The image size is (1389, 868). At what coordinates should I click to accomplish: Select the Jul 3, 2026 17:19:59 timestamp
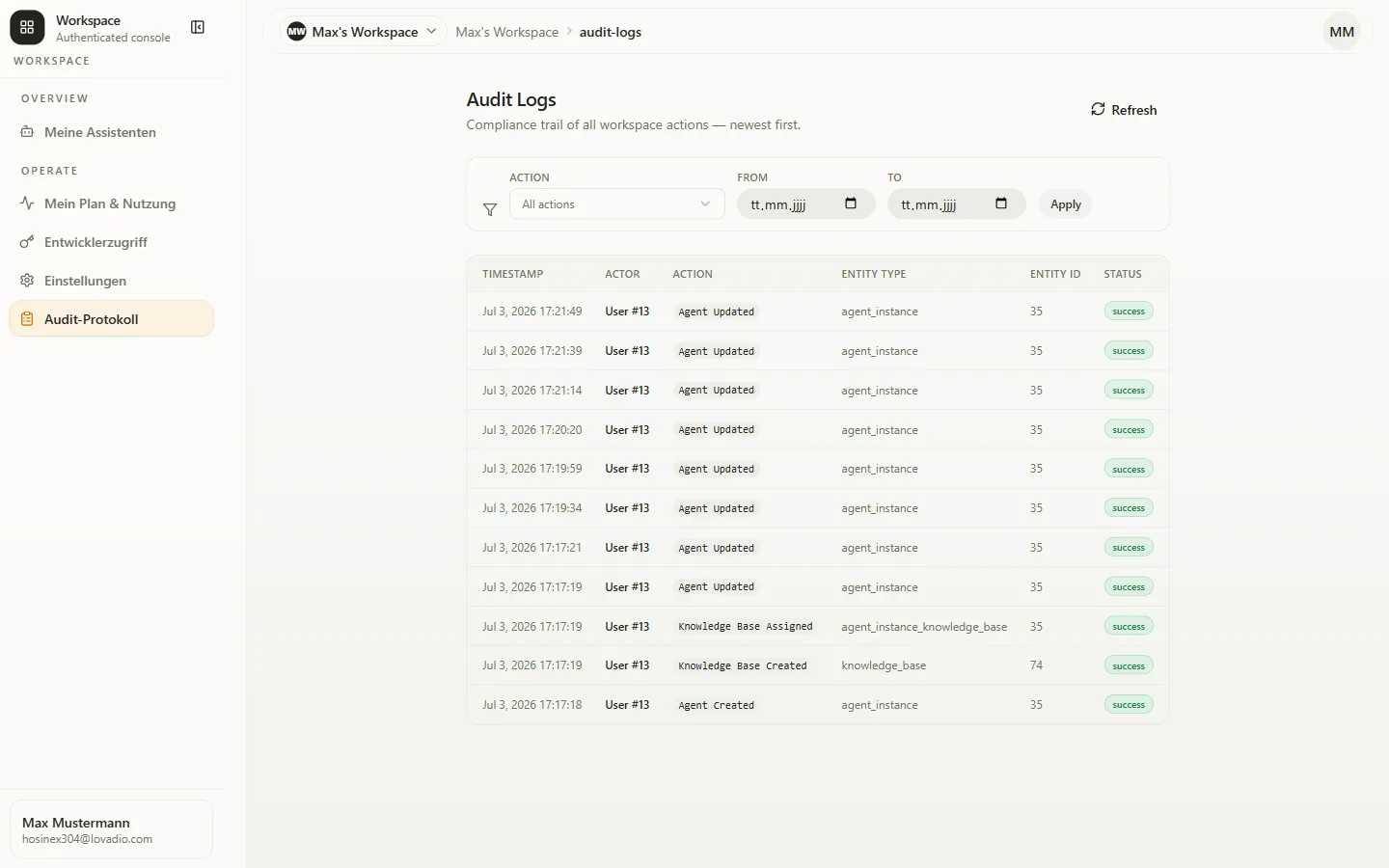click(532, 469)
